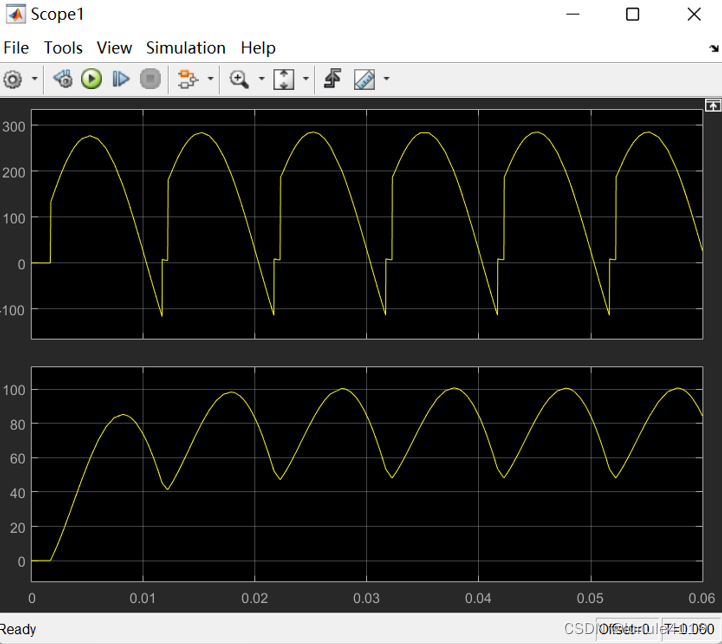Expand the measurements dropdown arrow

386,79
